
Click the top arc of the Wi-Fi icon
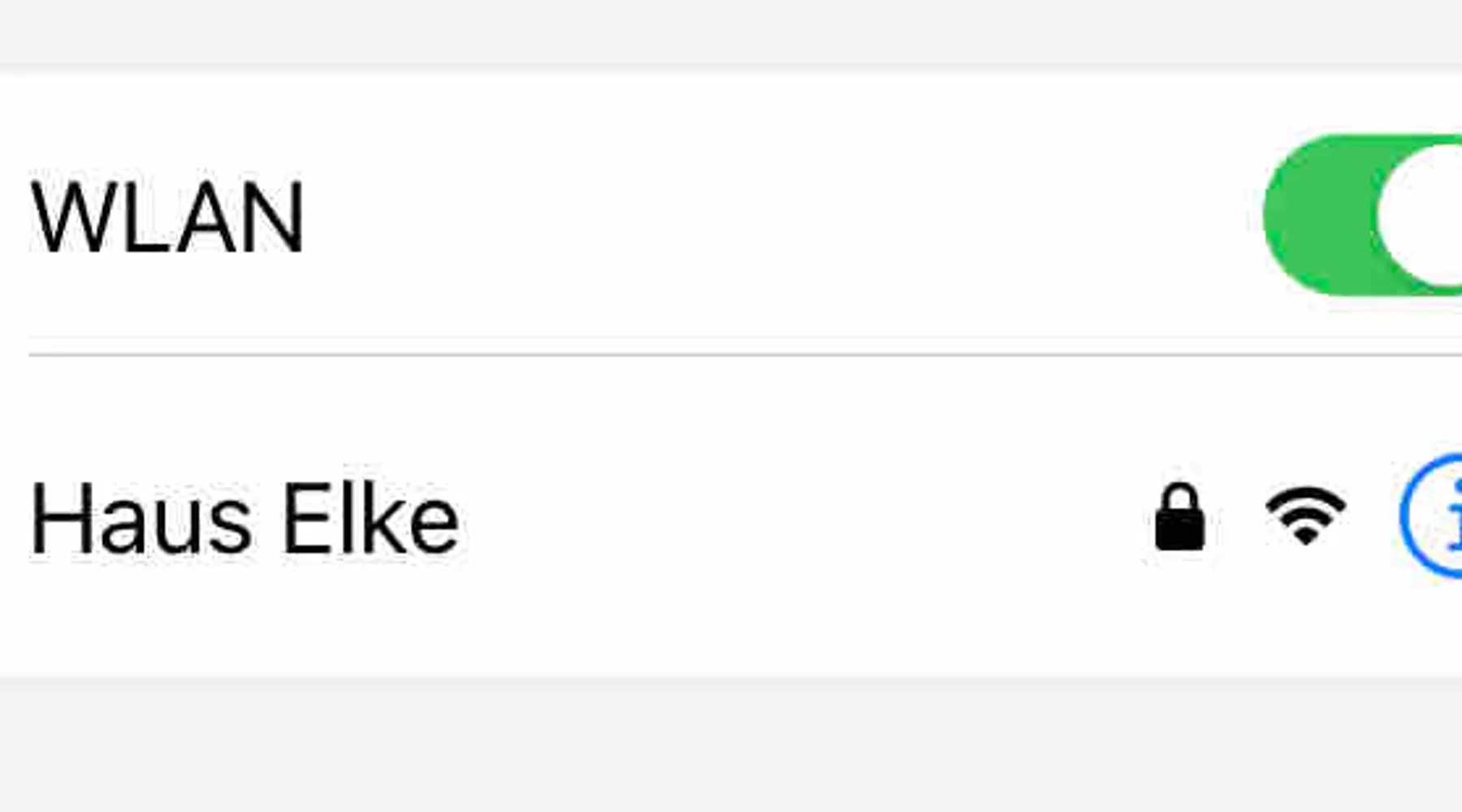pyautogui.click(x=1305, y=495)
